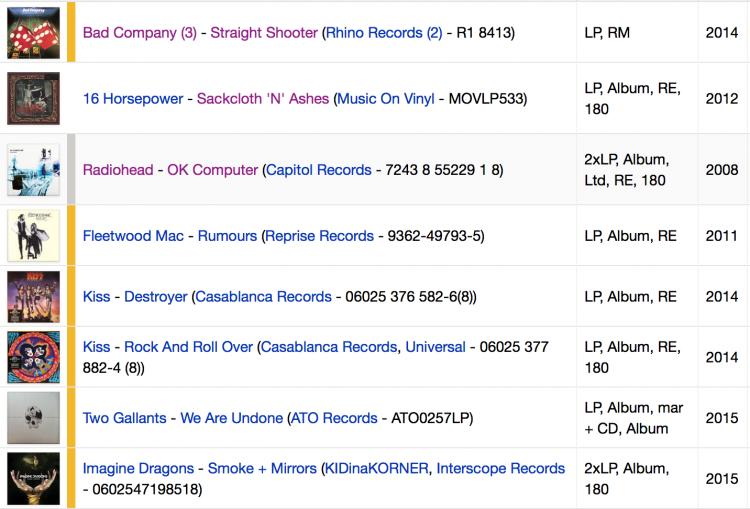Open the Bad Company (3) artist link
This screenshot has height=509, width=750.
point(140,33)
